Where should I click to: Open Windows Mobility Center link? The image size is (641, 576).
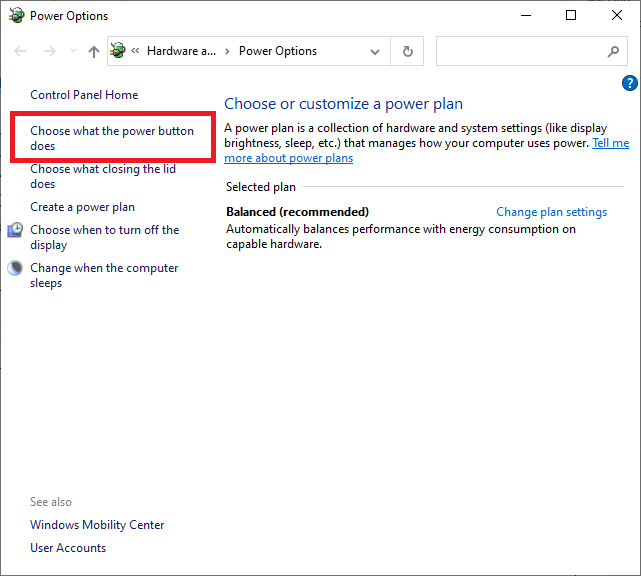coord(97,525)
